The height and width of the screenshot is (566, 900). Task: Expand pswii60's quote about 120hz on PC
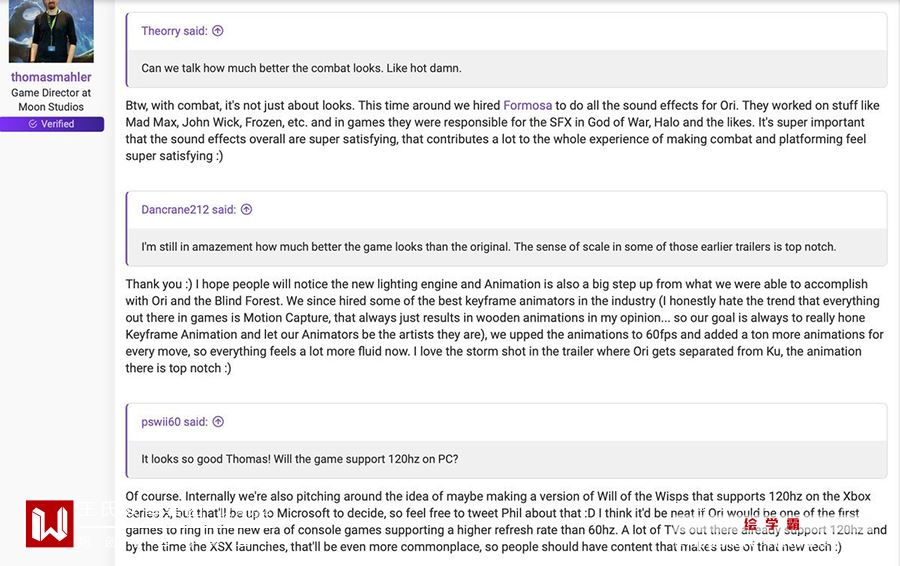(x=299, y=459)
